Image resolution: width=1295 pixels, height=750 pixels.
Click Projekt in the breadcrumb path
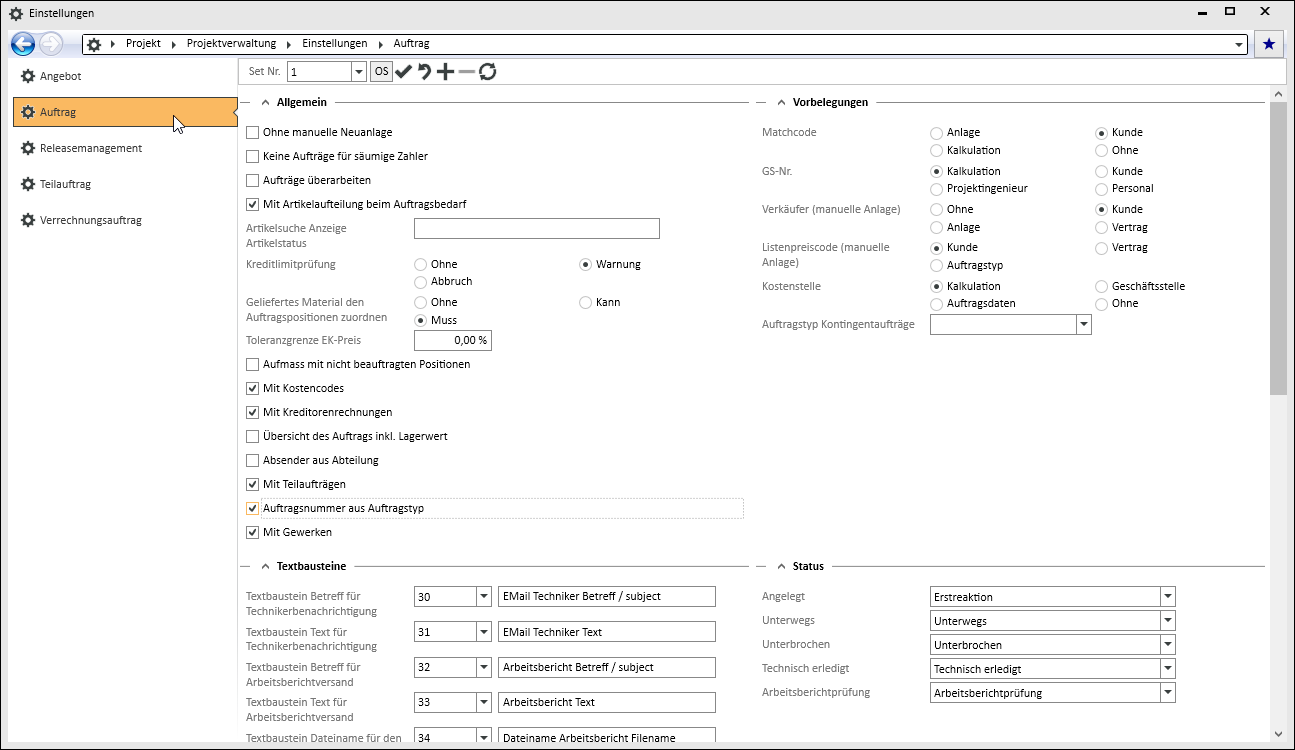[x=143, y=44]
